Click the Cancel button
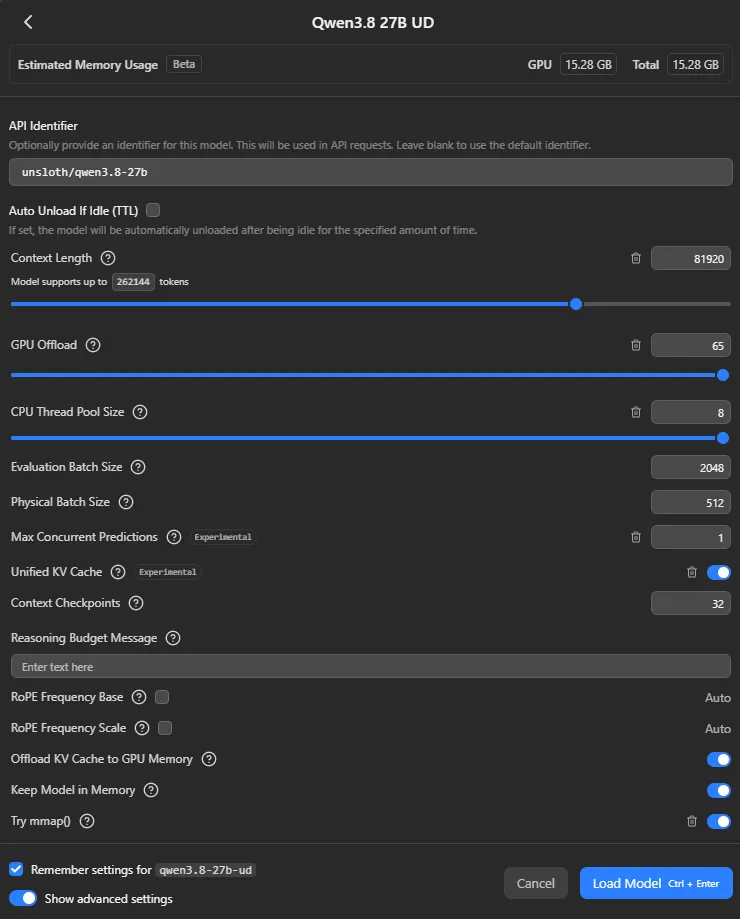Screen dimensions: 740x919 point(536,883)
